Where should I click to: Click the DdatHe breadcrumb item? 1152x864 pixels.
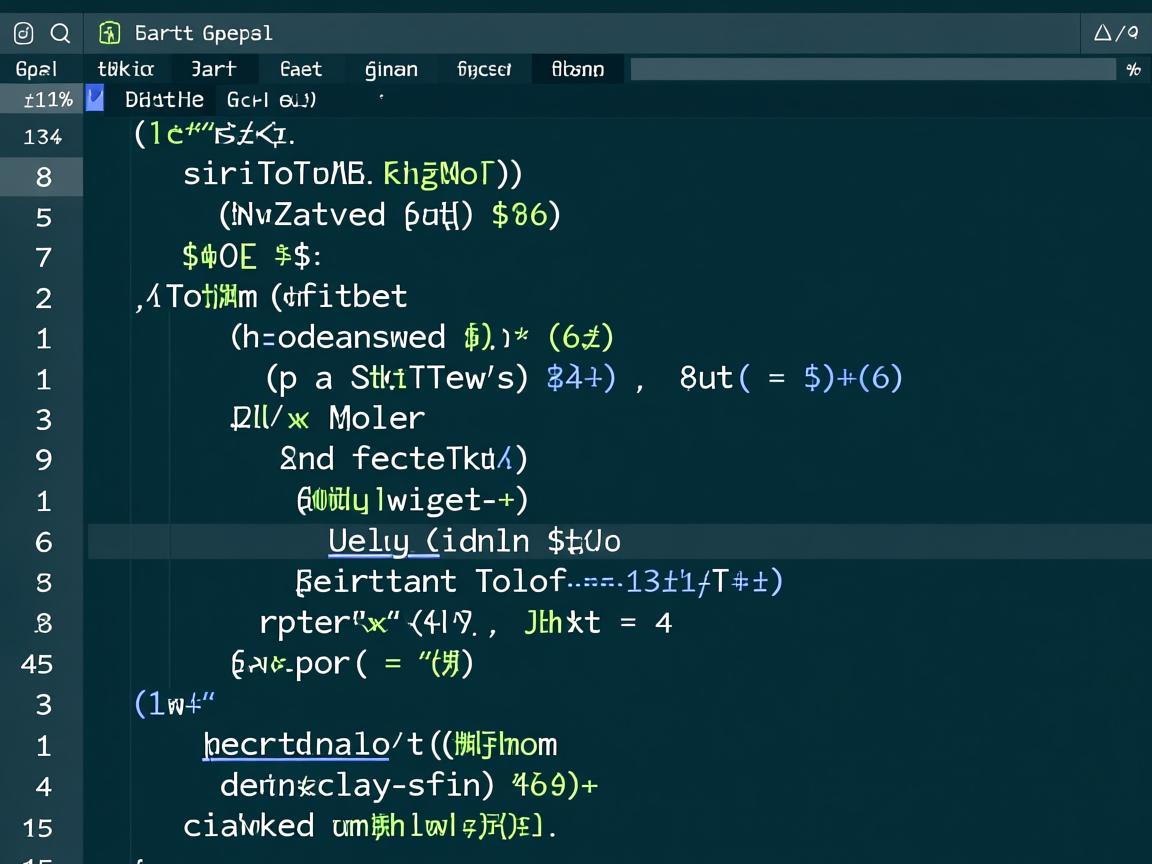pos(164,99)
